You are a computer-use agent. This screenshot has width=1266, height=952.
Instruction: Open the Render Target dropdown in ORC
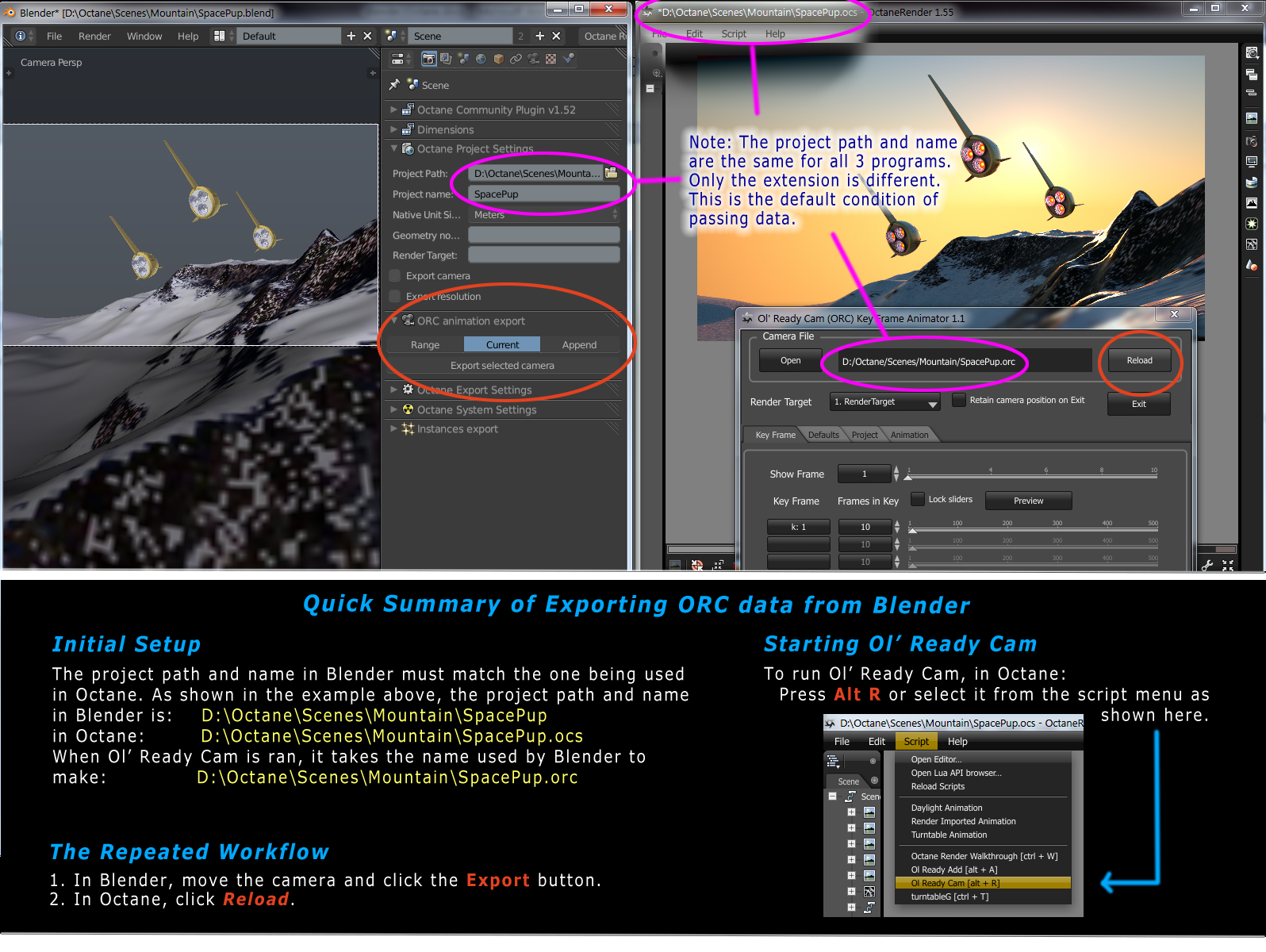[x=885, y=402]
